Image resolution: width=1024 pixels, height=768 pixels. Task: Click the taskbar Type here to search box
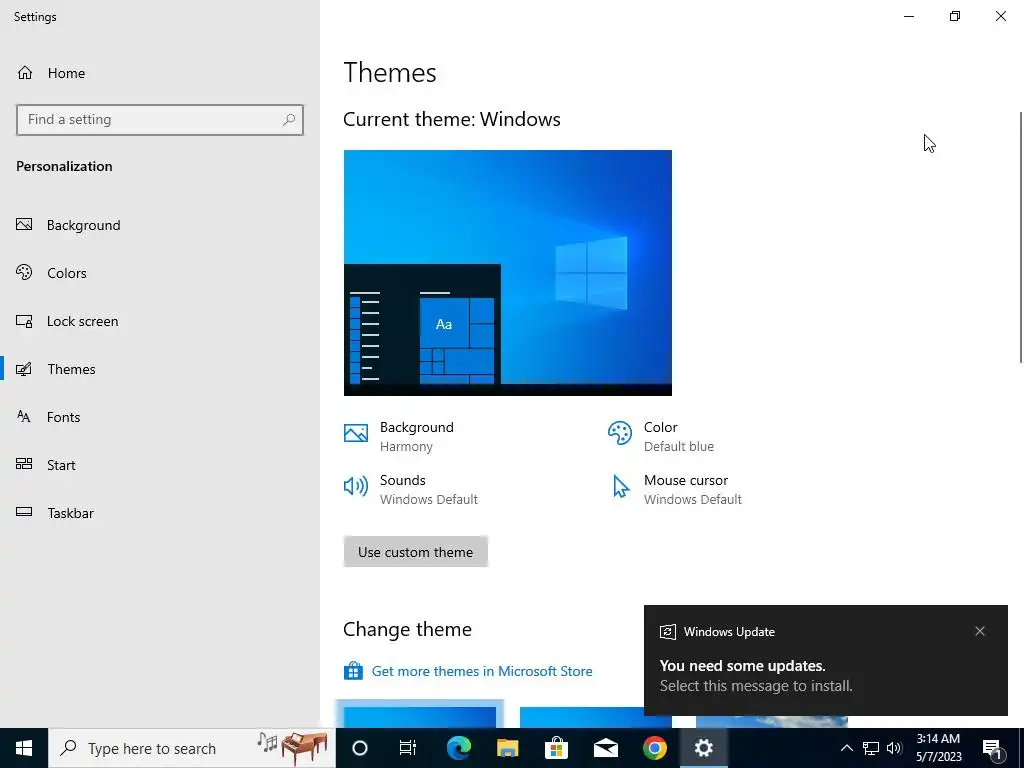[x=192, y=748]
